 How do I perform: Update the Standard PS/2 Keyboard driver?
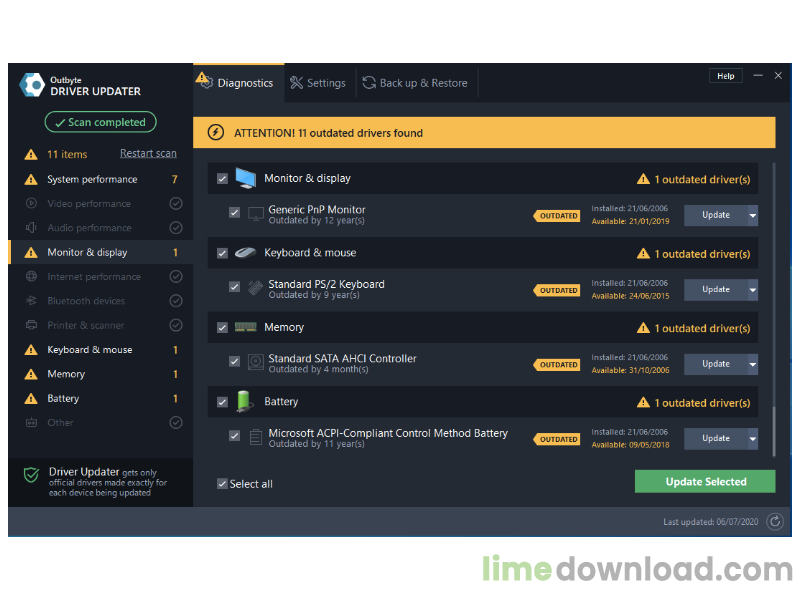tap(715, 290)
